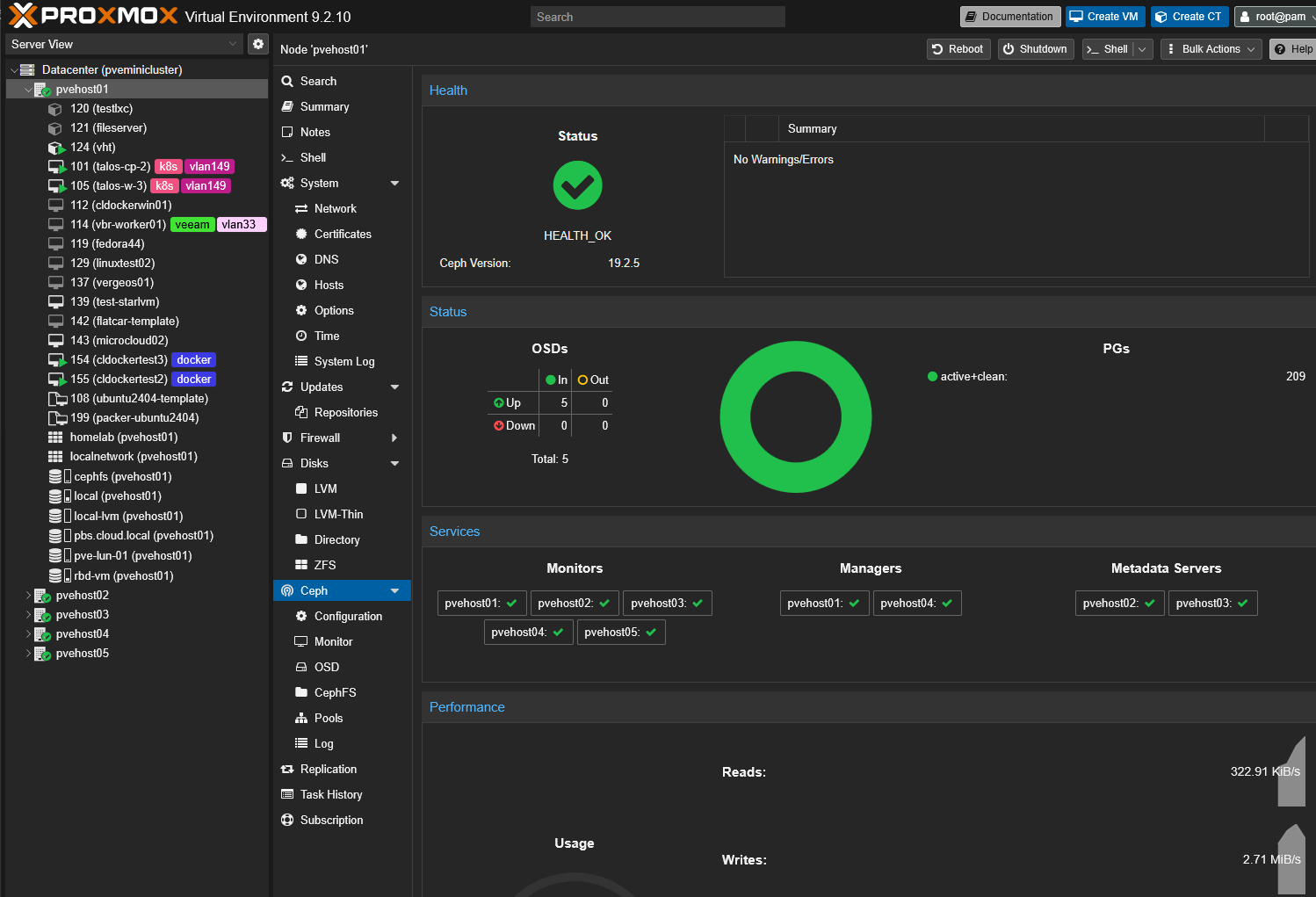1316x897 pixels.
Task: Expand the pvehost04 node tree
Action: click(28, 634)
